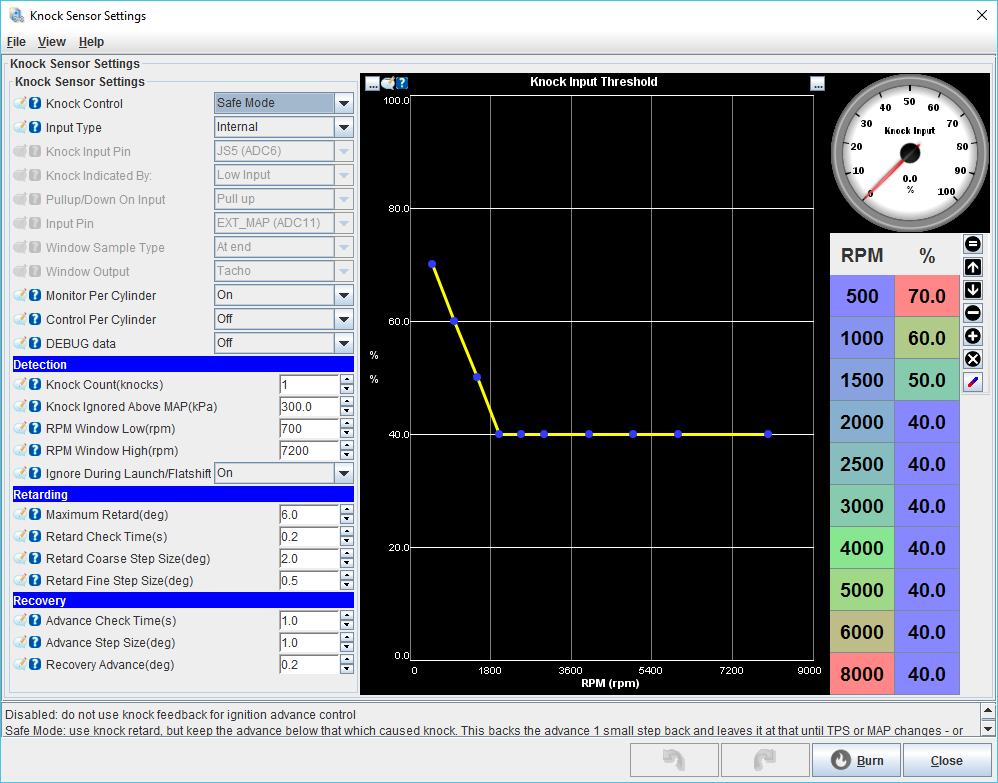This screenshot has height=783, width=998.
Task: Click the minus icon to decrement table value
Action: [x=973, y=312]
